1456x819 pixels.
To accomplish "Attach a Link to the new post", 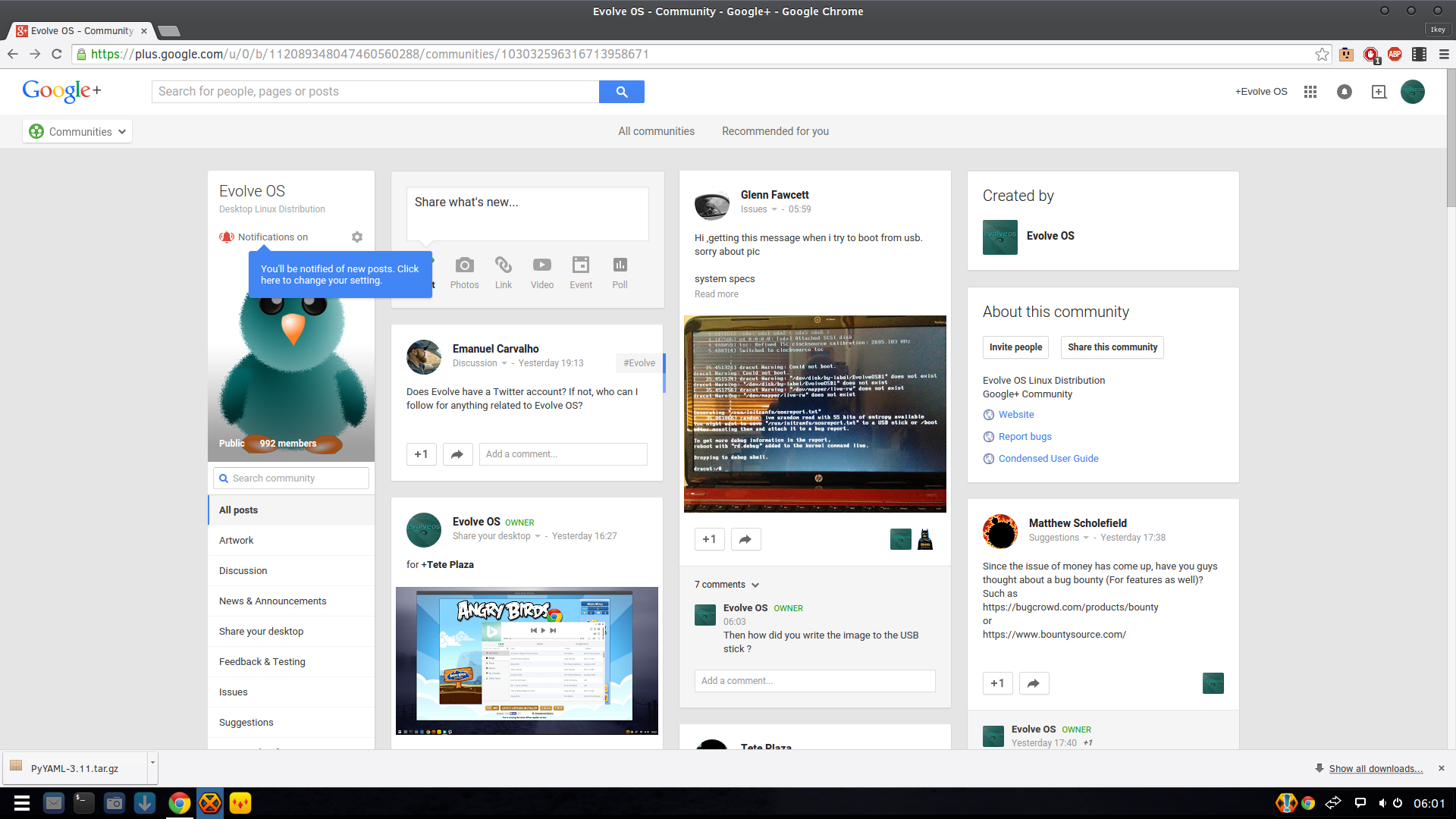I will click(x=503, y=273).
